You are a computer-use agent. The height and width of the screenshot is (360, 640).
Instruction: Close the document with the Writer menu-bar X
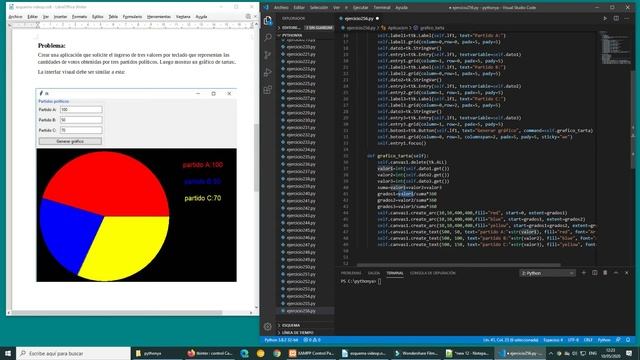256,16
